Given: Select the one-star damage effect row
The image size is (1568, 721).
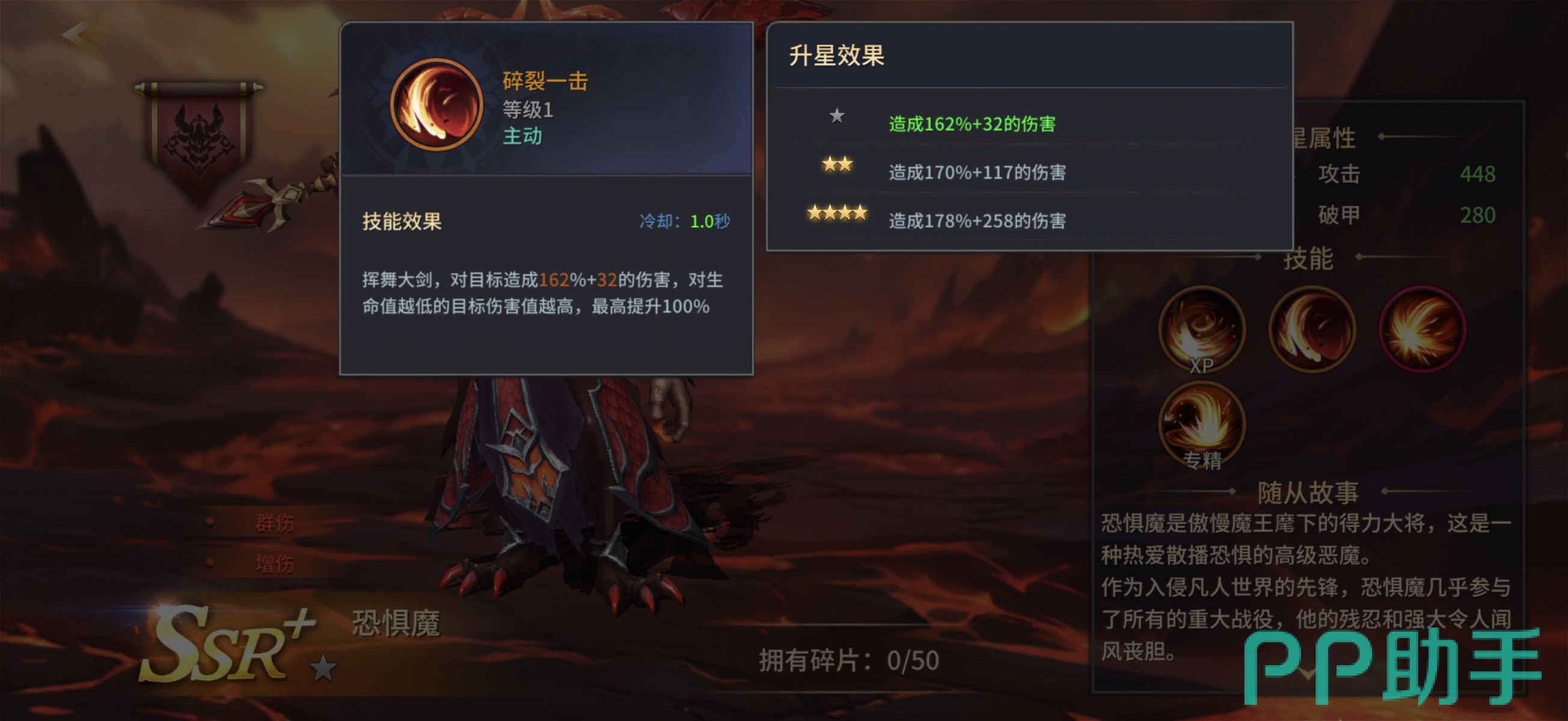Looking at the screenshot, I should [x=1029, y=122].
